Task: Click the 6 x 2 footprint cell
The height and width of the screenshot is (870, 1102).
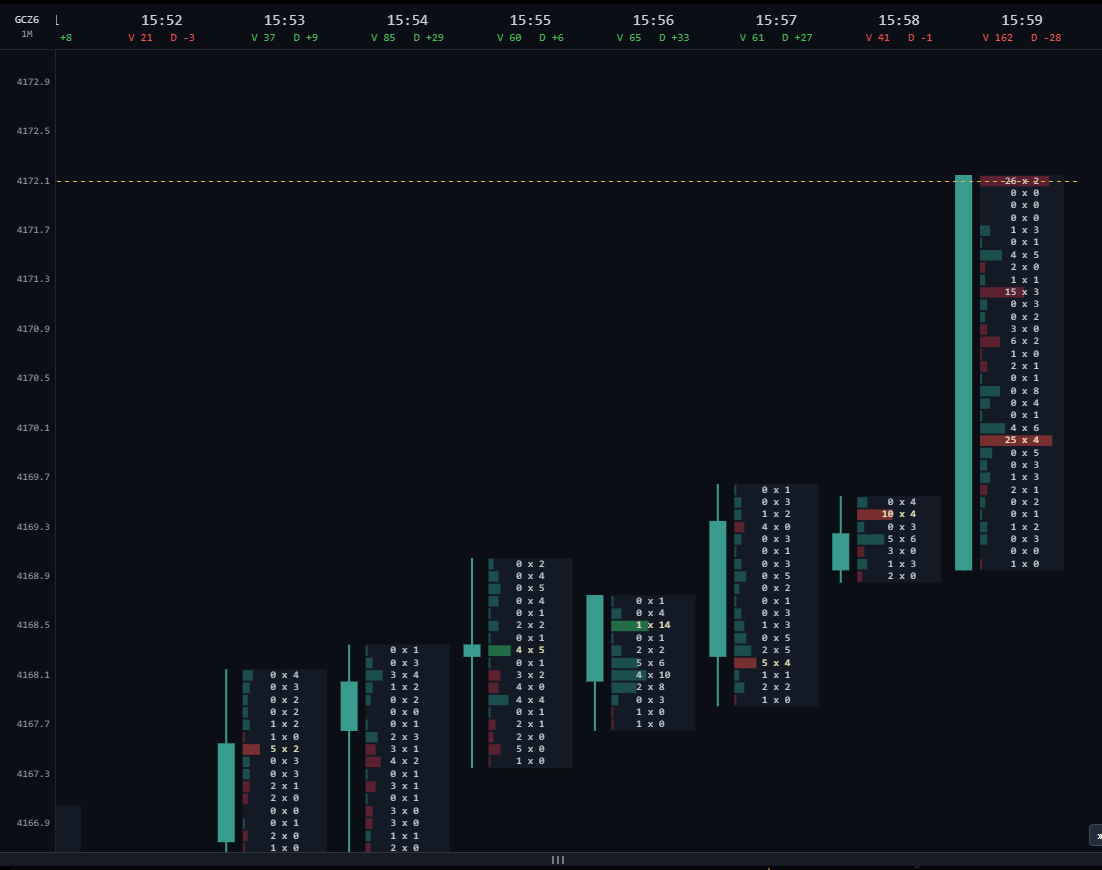Action: point(1022,342)
